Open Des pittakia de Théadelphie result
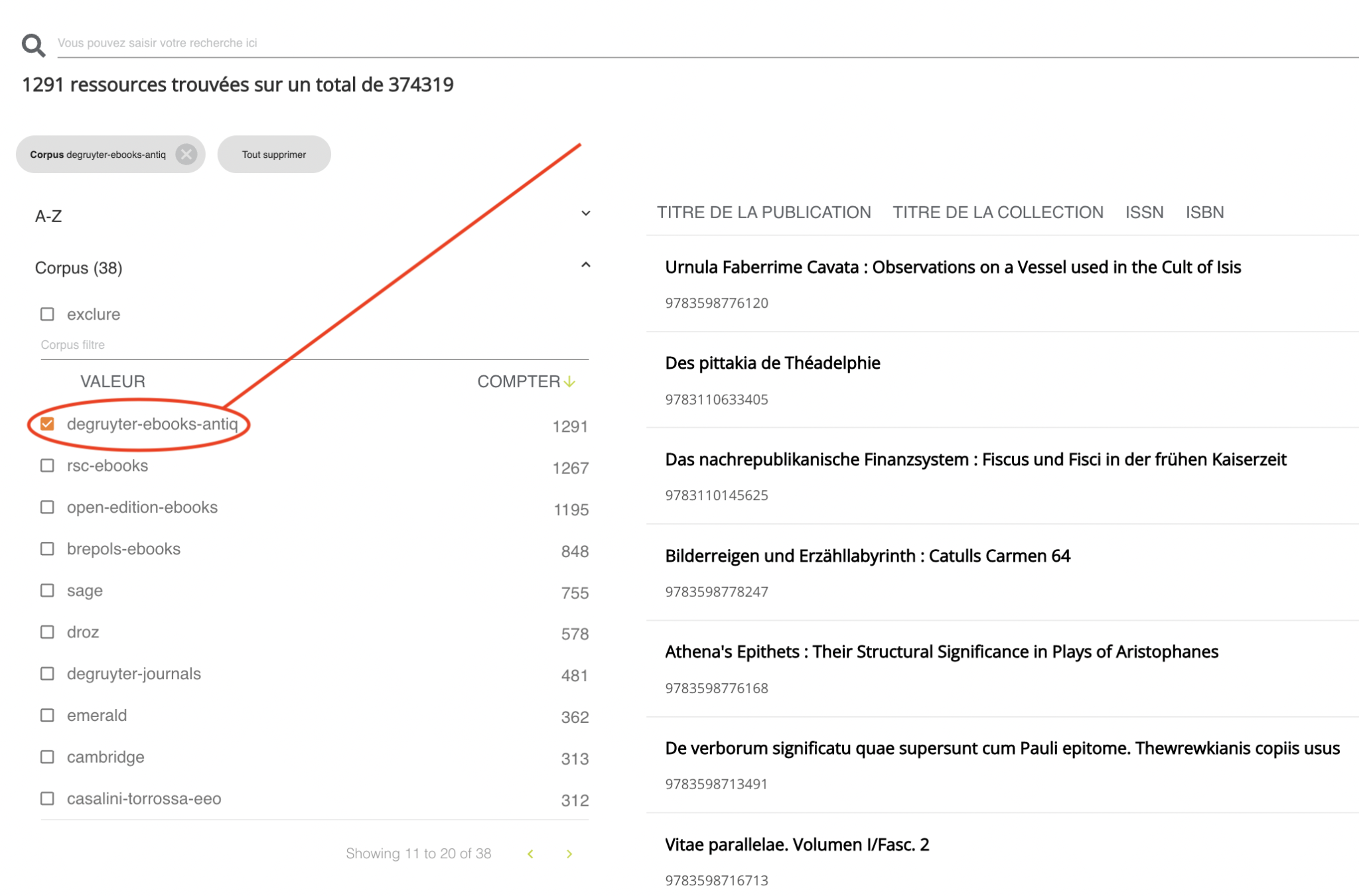 772,363
